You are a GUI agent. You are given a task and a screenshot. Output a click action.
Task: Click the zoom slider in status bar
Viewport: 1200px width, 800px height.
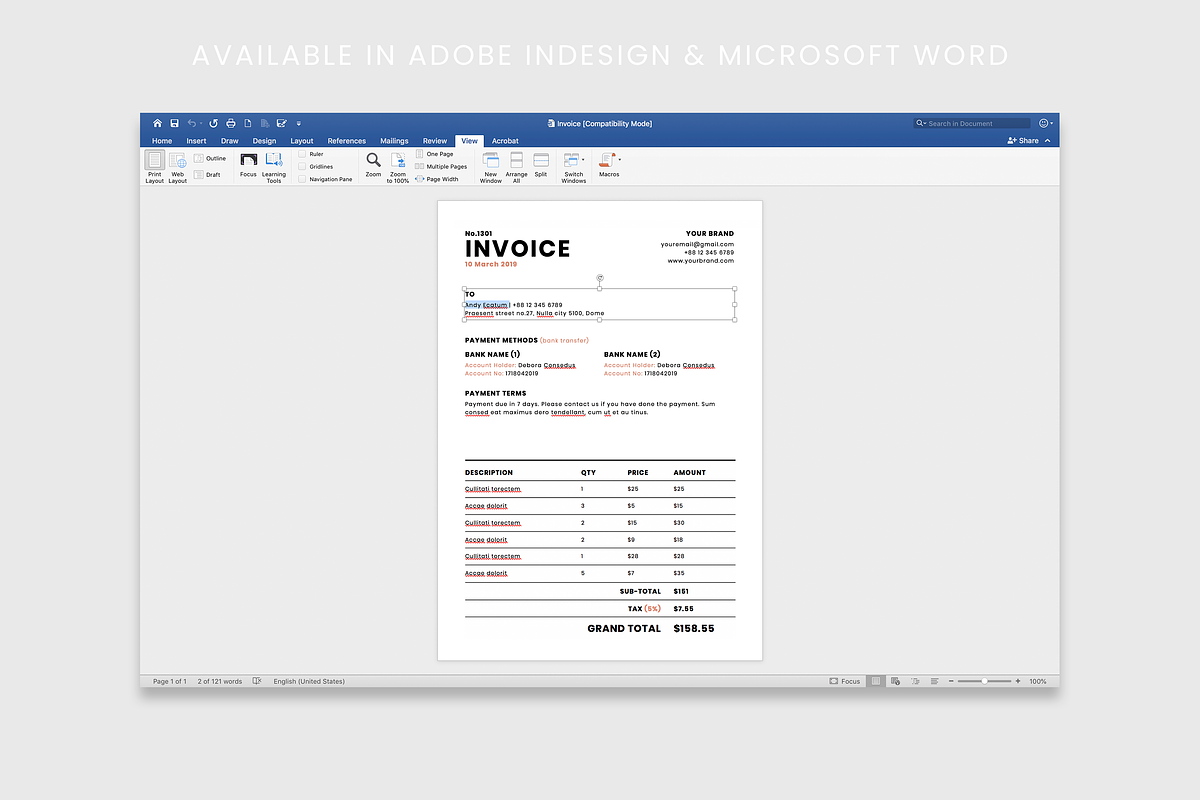pos(985,681)
